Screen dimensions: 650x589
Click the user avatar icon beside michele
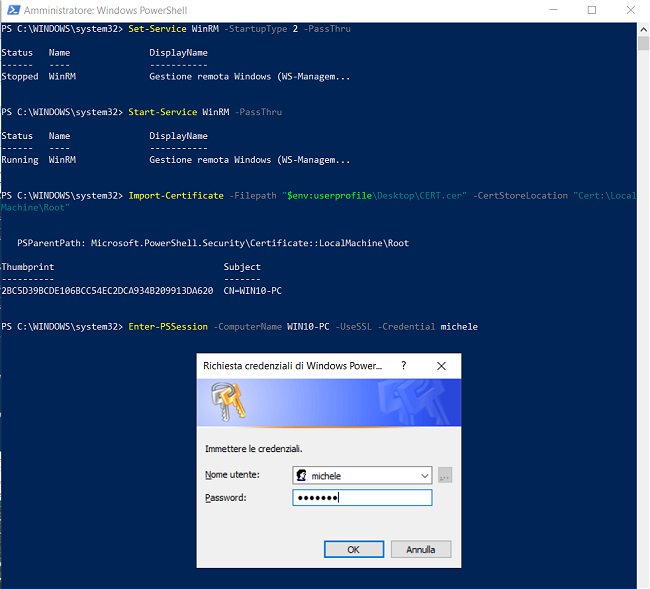tap(301, 476)
